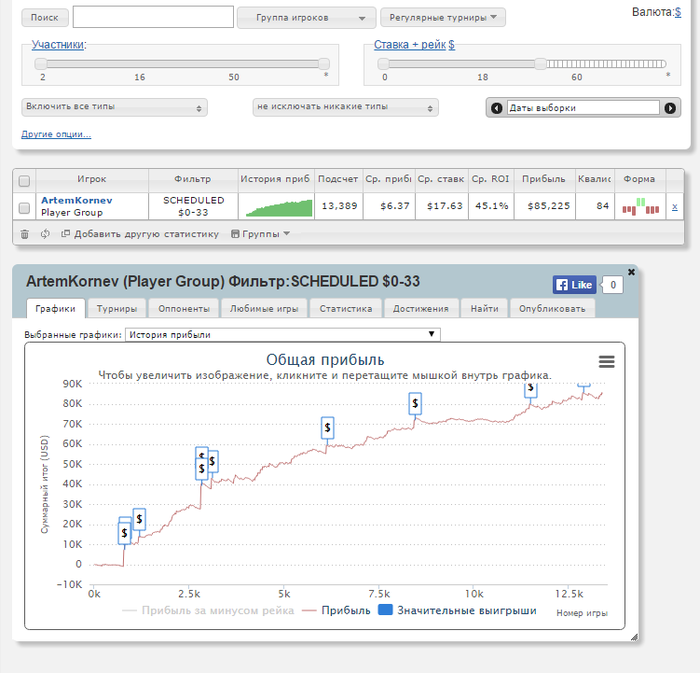Image resolution: width=700 pixels, height=673 pixels.
Task: Click the previous date arrow icon
Action: (x=496, y=108)
